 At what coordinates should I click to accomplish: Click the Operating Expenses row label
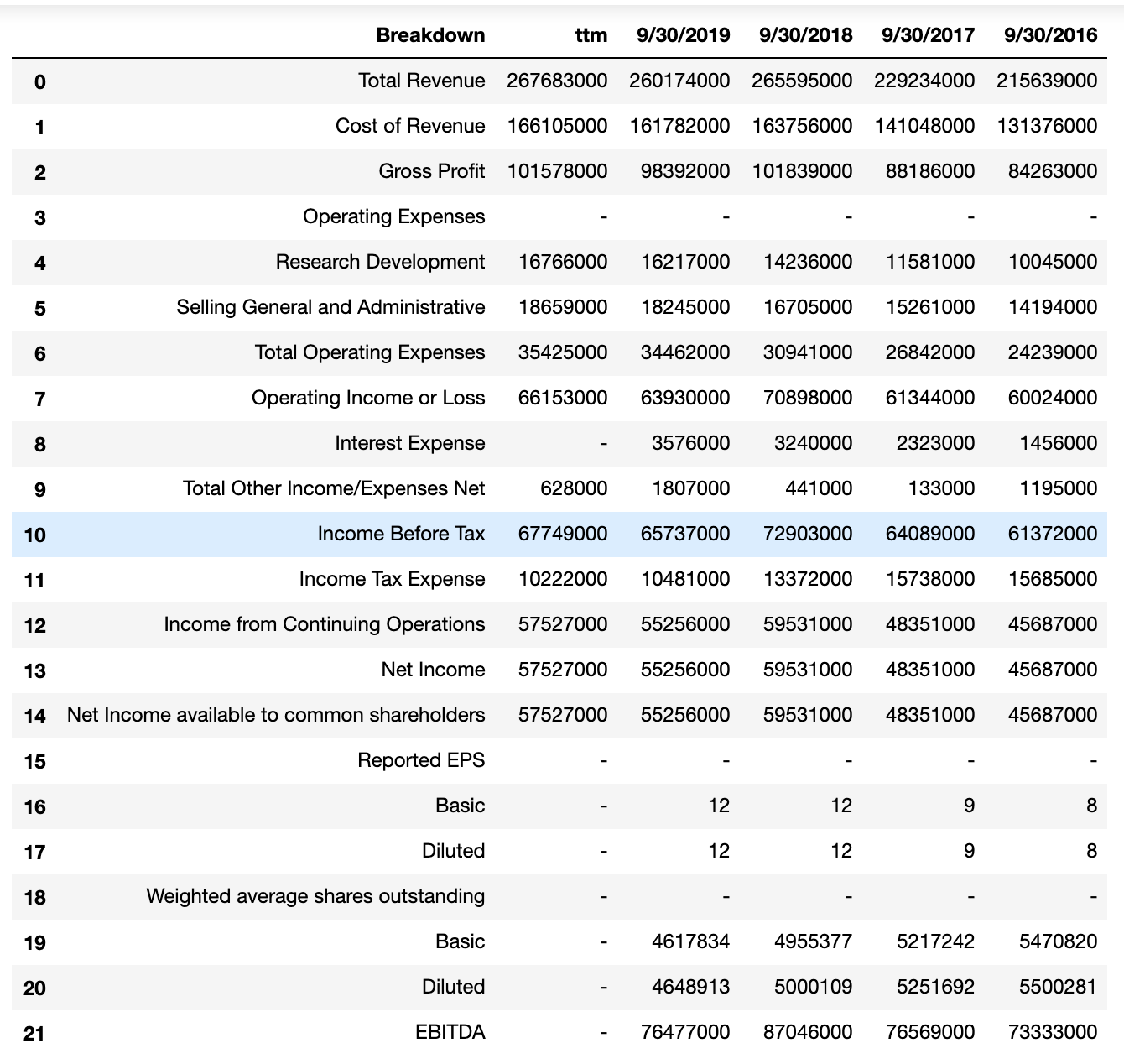(394, 216)
